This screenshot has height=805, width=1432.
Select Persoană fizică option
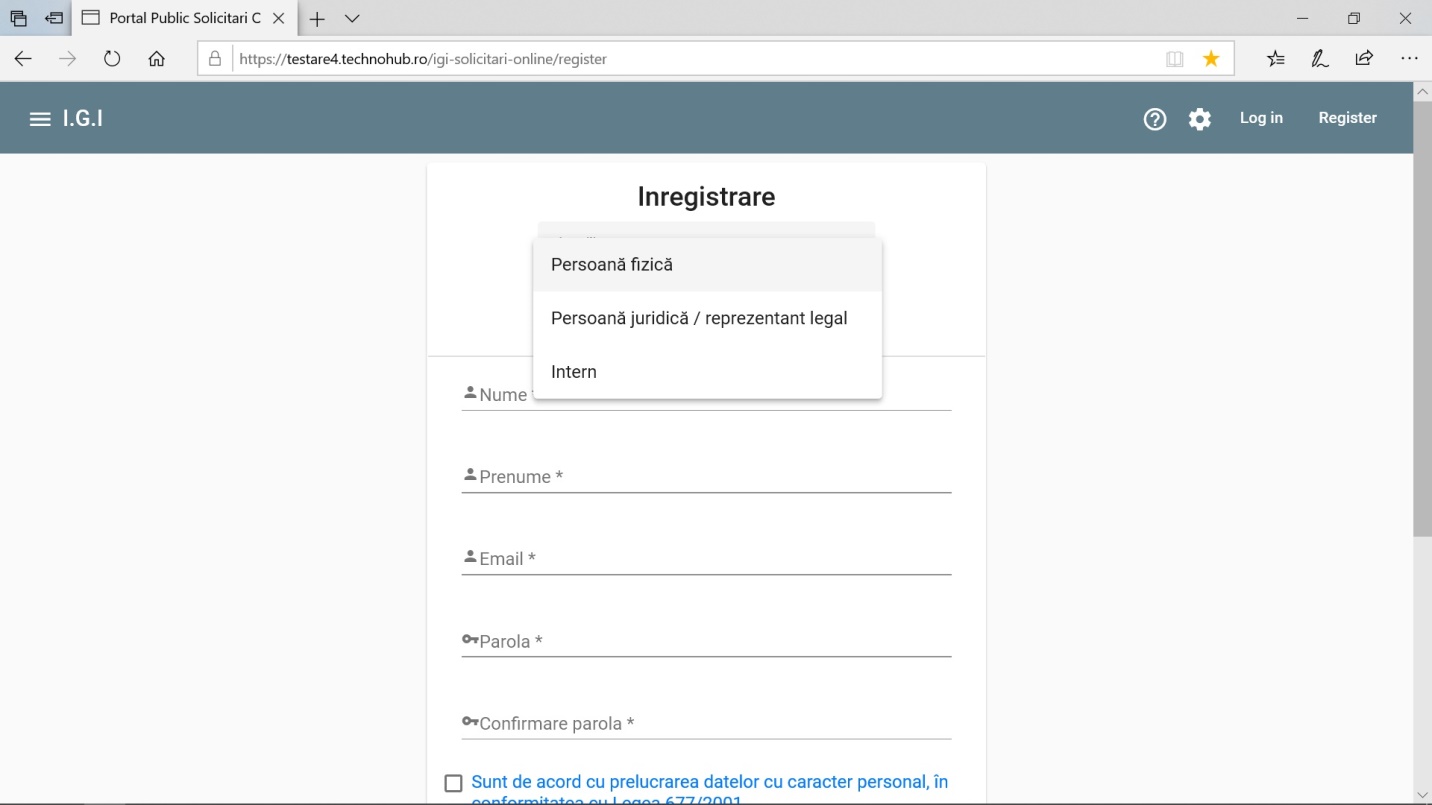[x=708, y=265]
